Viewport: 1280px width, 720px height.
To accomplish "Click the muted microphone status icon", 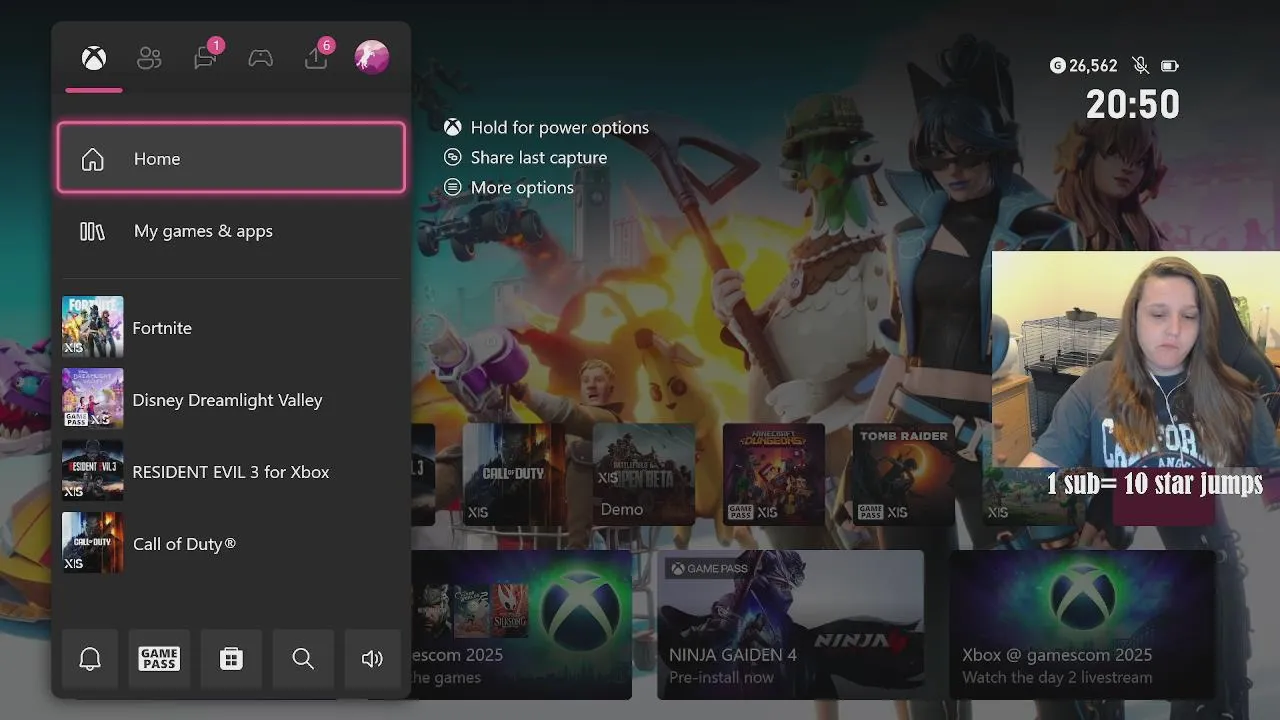I will tap(1140, 66).
